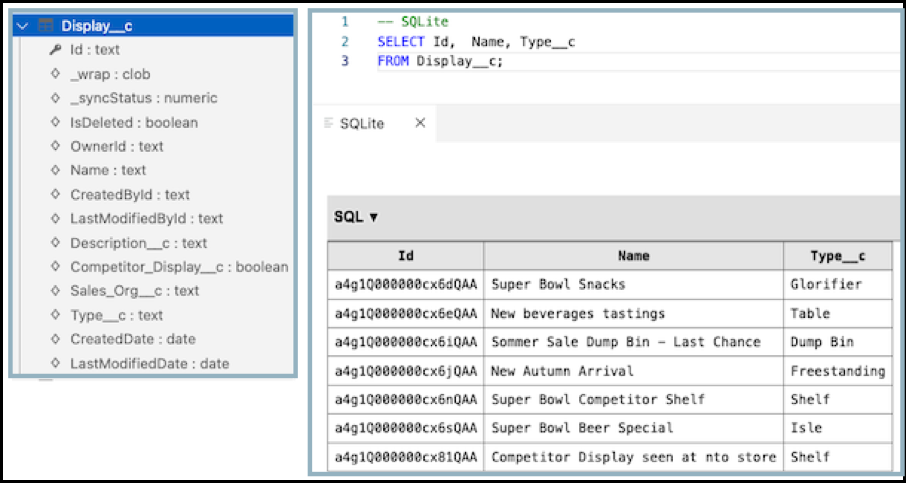Click the diamond icon beside Name
This screenshot has height=483, width=906.
(x=55, y=170)
